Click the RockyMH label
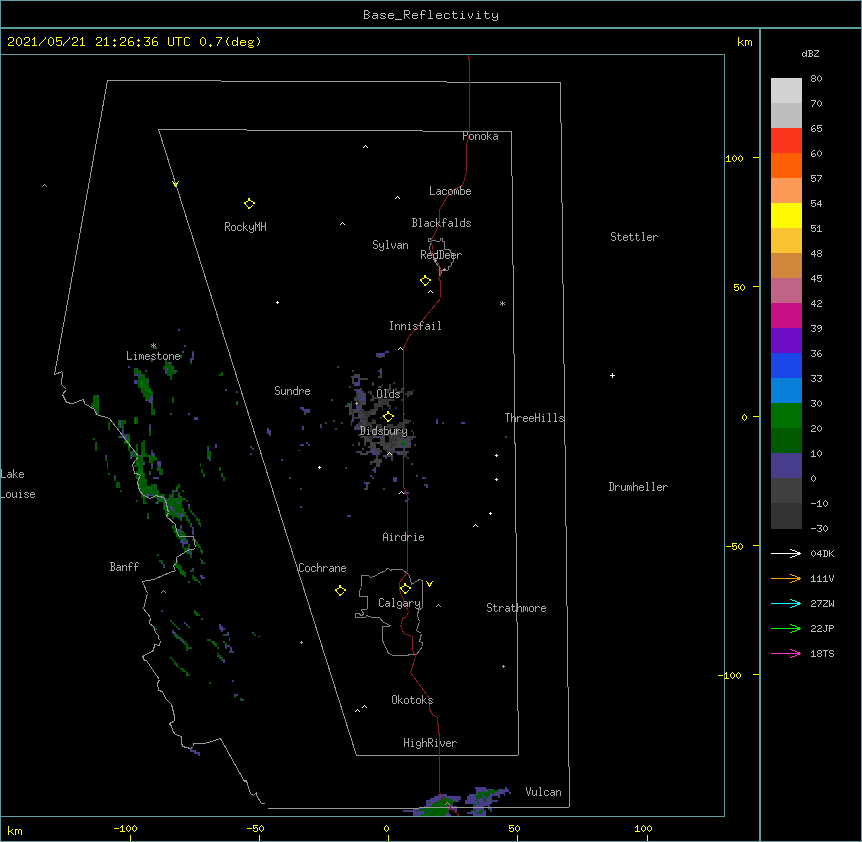Image resolution: width=862 pixels, height=842 pixels. point(245,227)
